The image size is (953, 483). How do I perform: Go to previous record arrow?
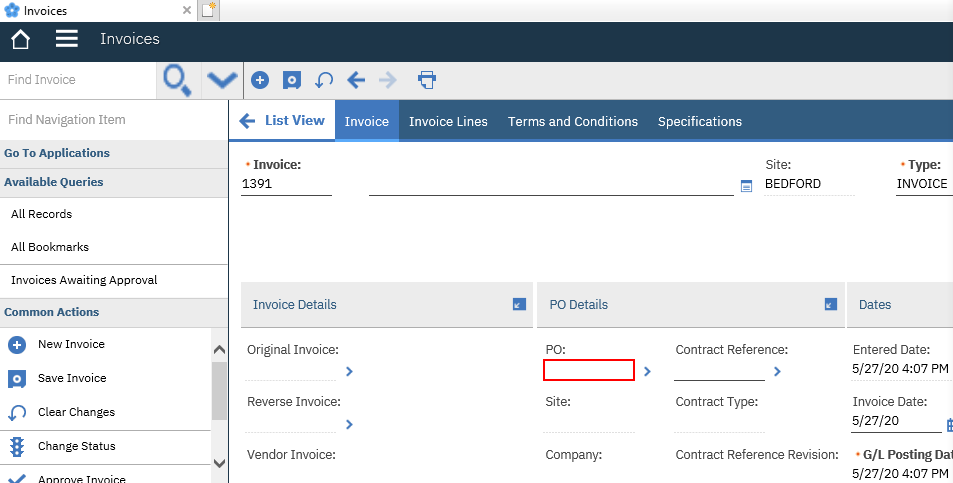pyautogui.click(x=356, y=80)
